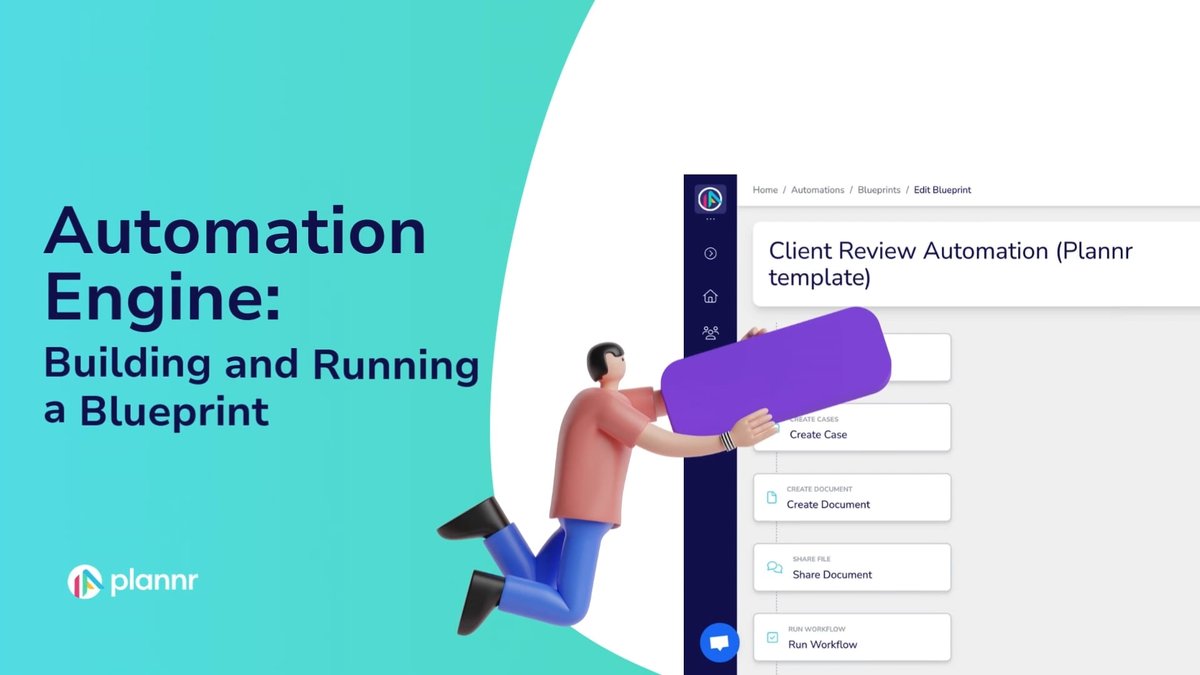Click the Client Review Automation title field

click(950, 264)
